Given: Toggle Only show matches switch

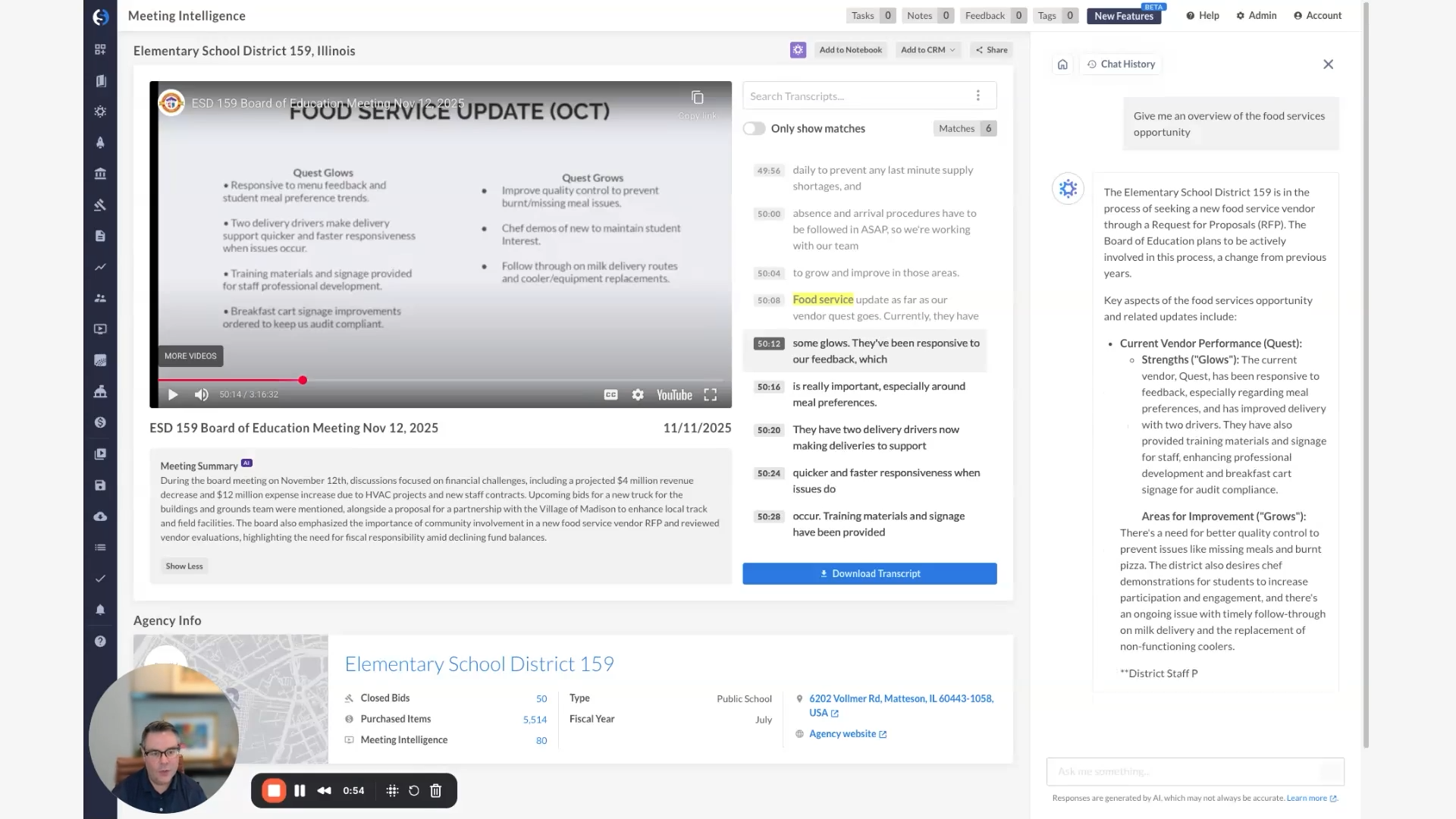Looking at the screenshot, I should tap(754, 129).
